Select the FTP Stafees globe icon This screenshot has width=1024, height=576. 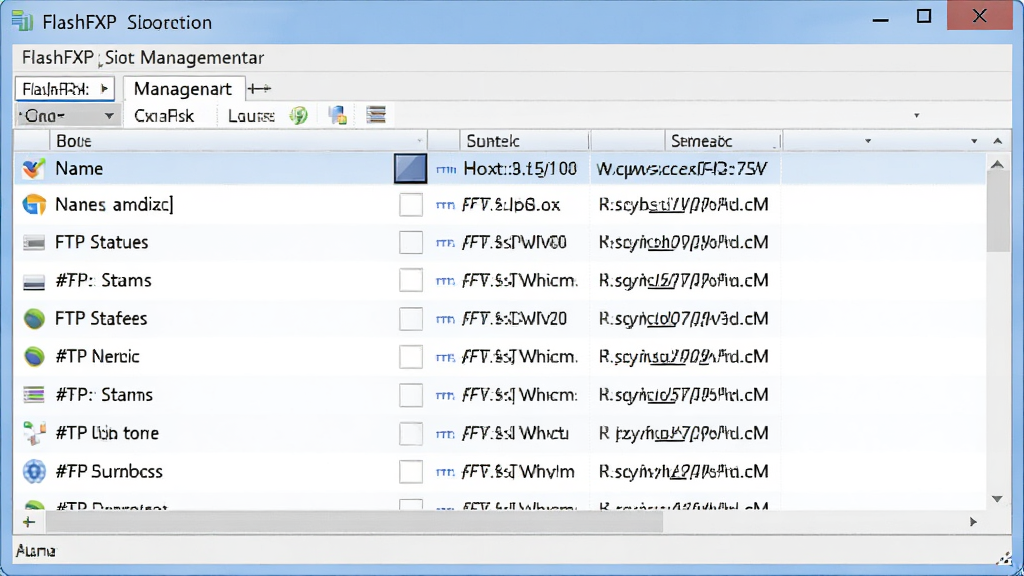click(x=34, y=319)
